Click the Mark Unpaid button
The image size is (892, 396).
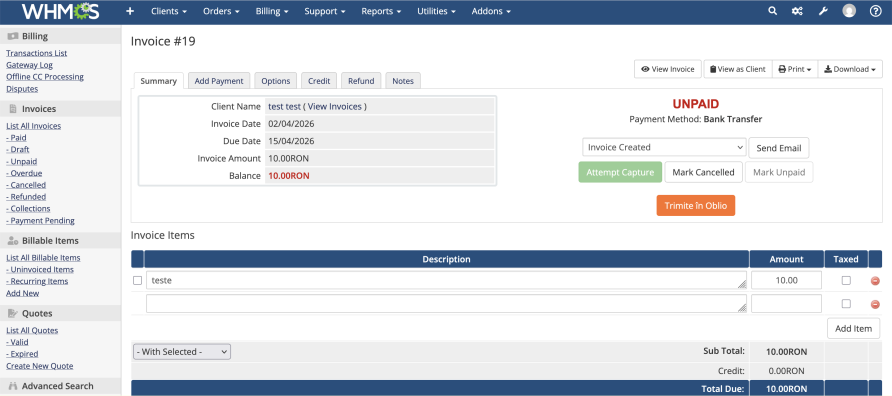(x=779, y=172)
